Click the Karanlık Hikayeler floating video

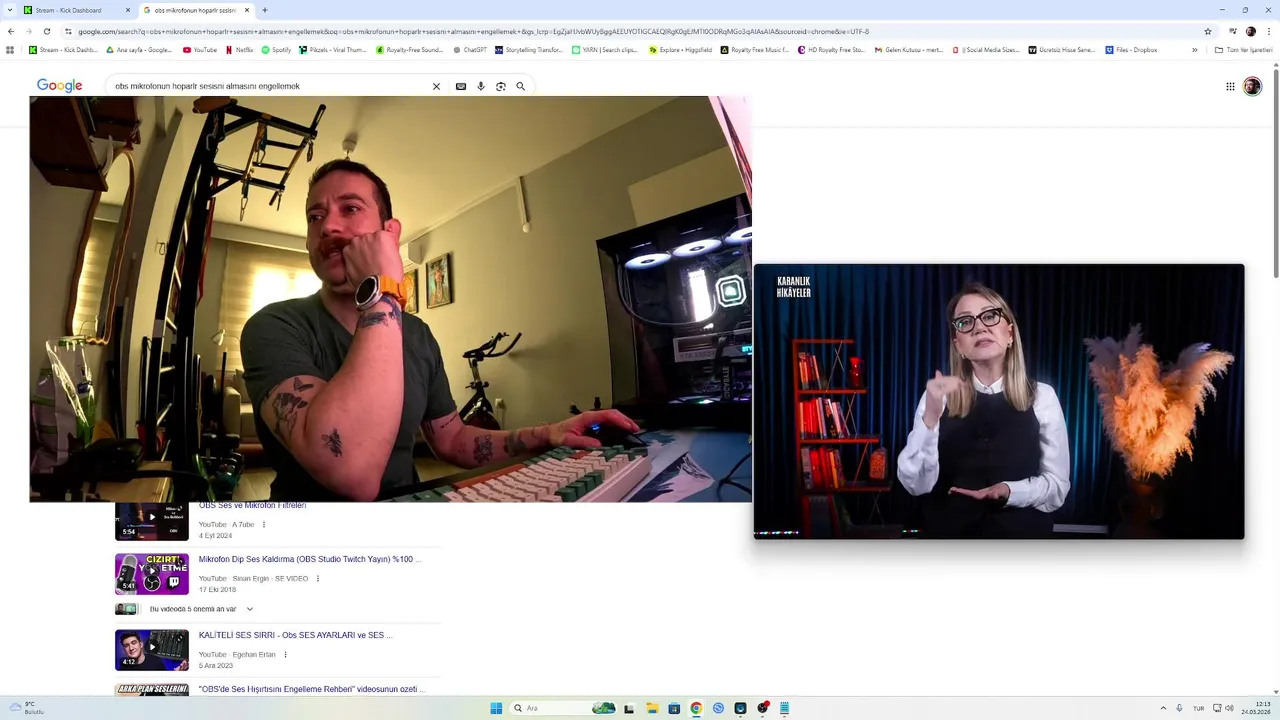999,402
